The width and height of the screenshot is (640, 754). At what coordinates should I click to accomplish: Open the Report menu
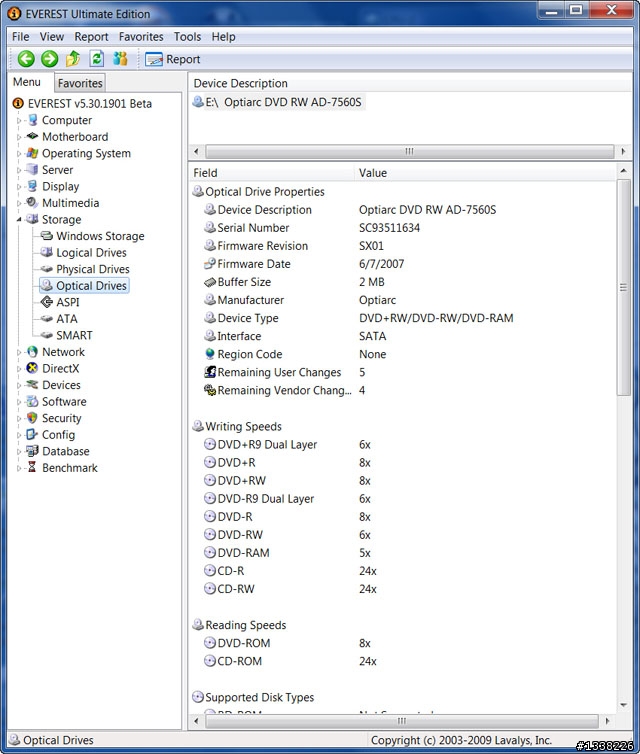(91, 37)
